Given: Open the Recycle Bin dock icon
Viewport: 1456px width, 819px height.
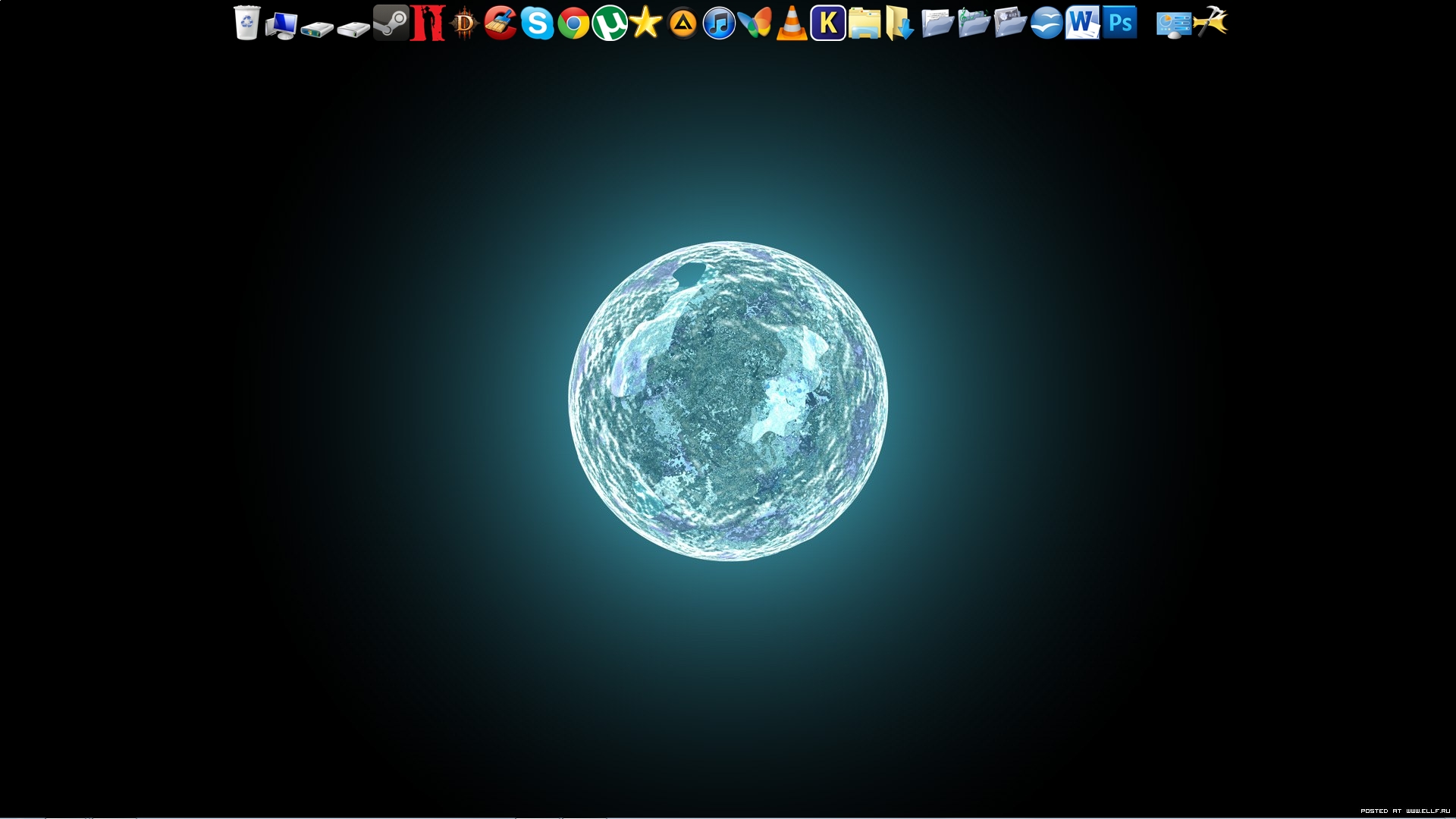Looking at the screenshot, I should (247, 23).
